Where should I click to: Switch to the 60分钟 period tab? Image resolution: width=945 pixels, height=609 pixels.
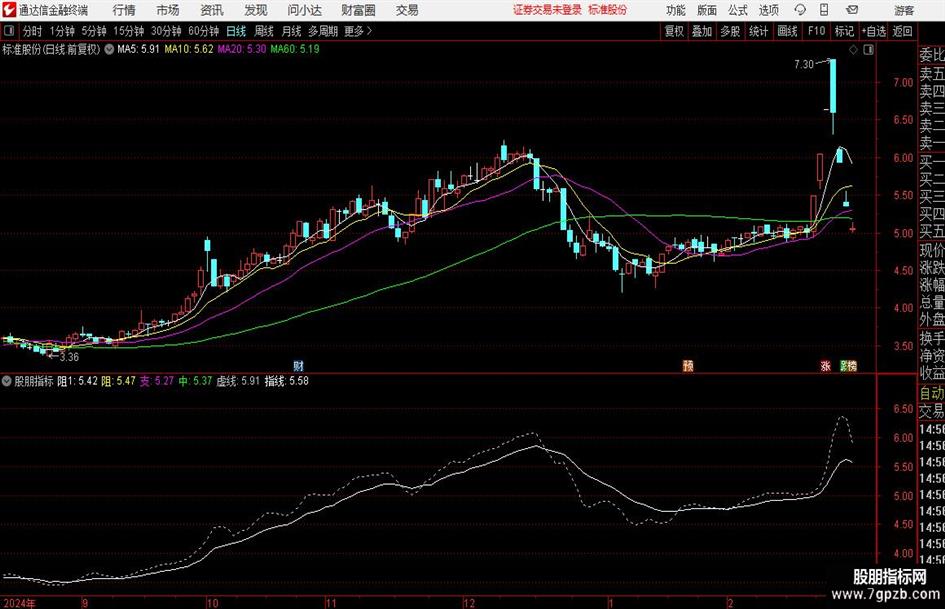pos(204,31)
